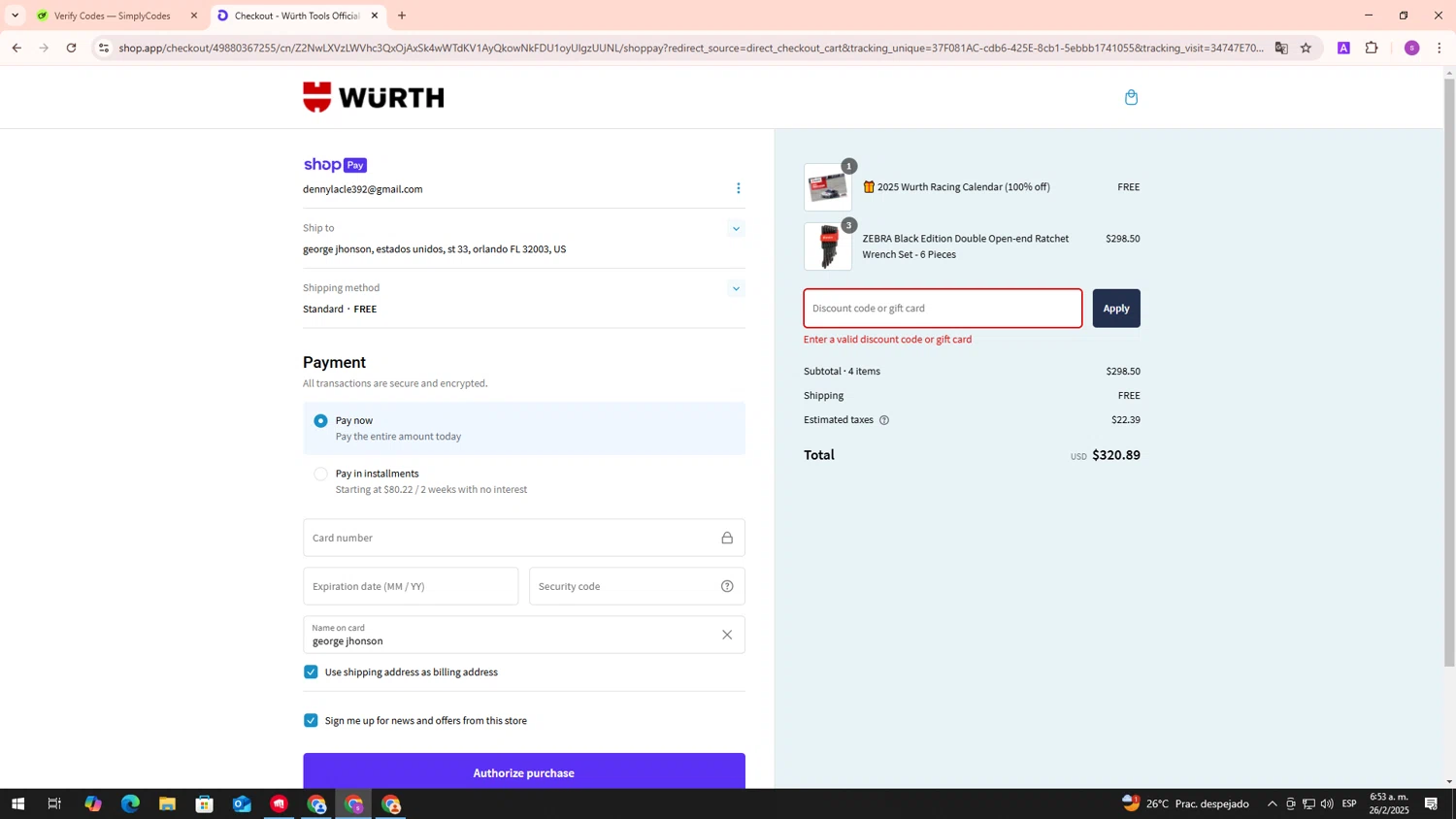
Task: Click the Card number field
Action: click(524, 538)
